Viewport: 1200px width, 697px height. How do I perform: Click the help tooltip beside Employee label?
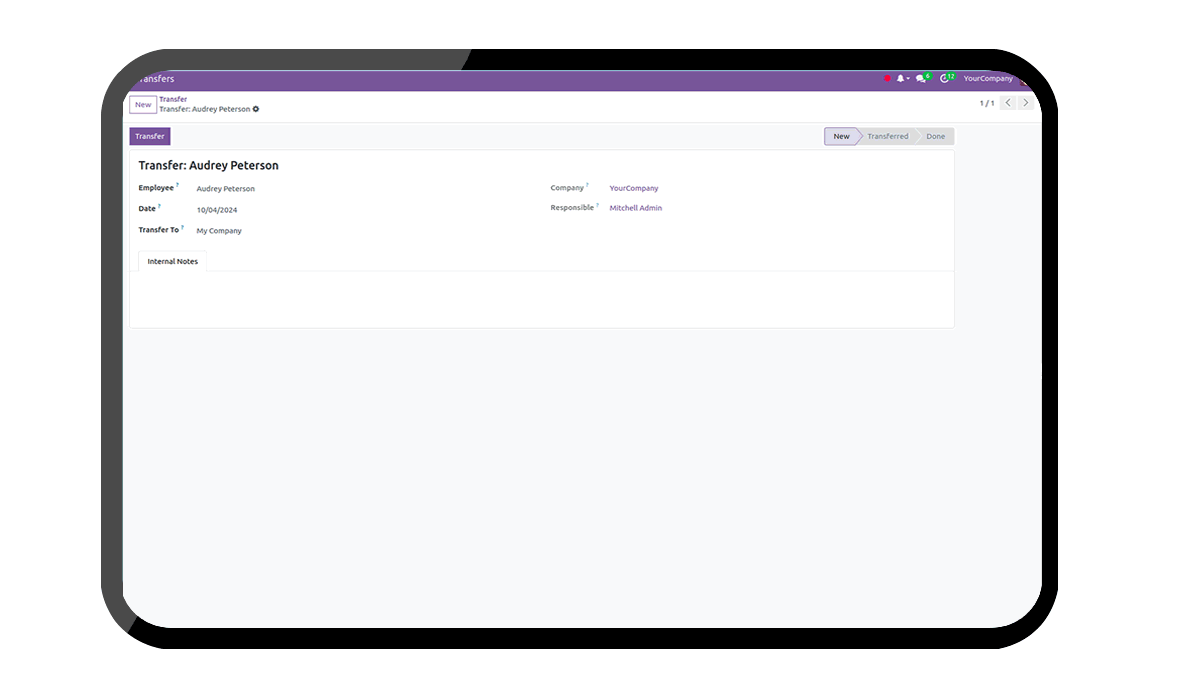click(x=178, y=185)
